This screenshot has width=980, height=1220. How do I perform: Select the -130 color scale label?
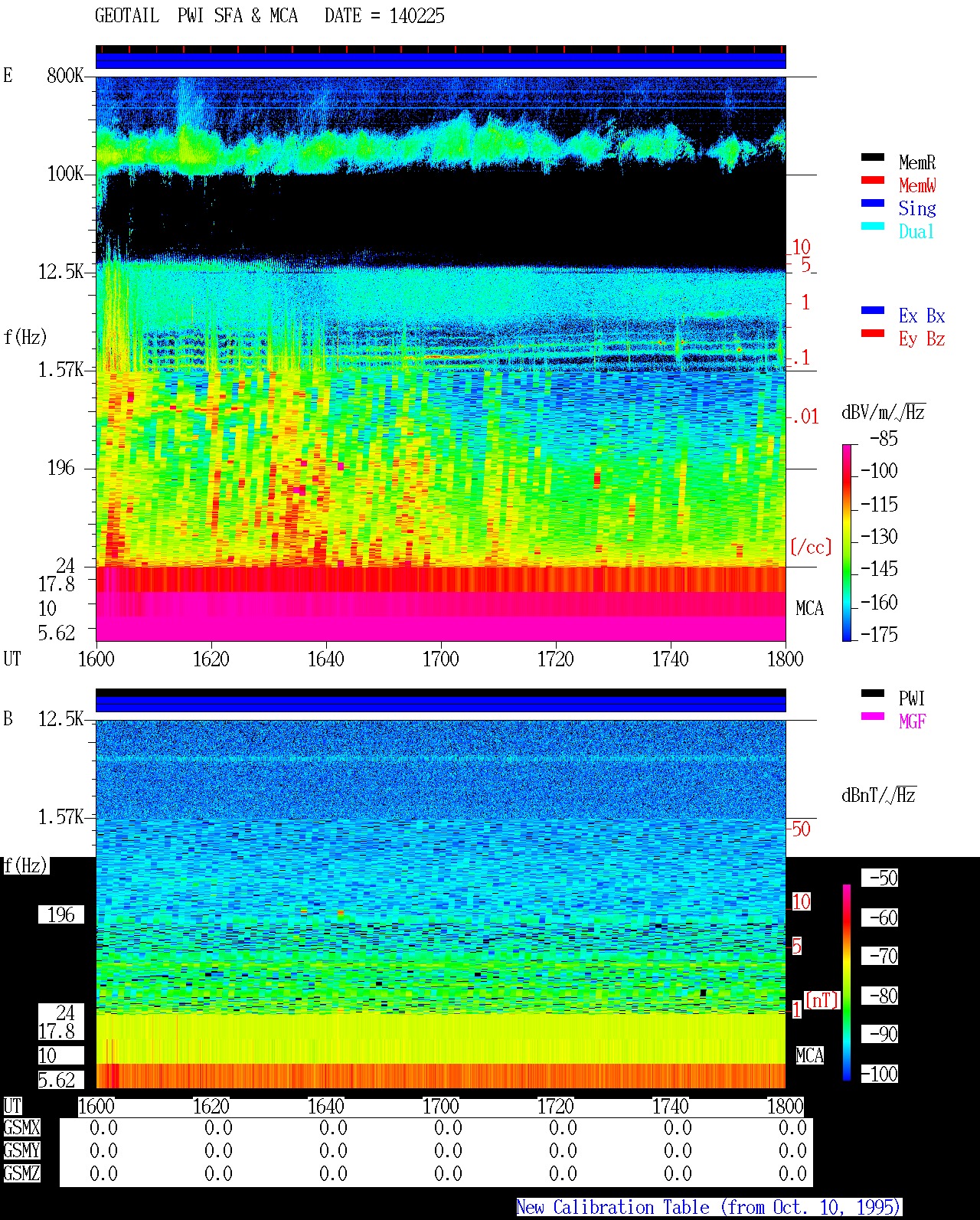(879, 537)
